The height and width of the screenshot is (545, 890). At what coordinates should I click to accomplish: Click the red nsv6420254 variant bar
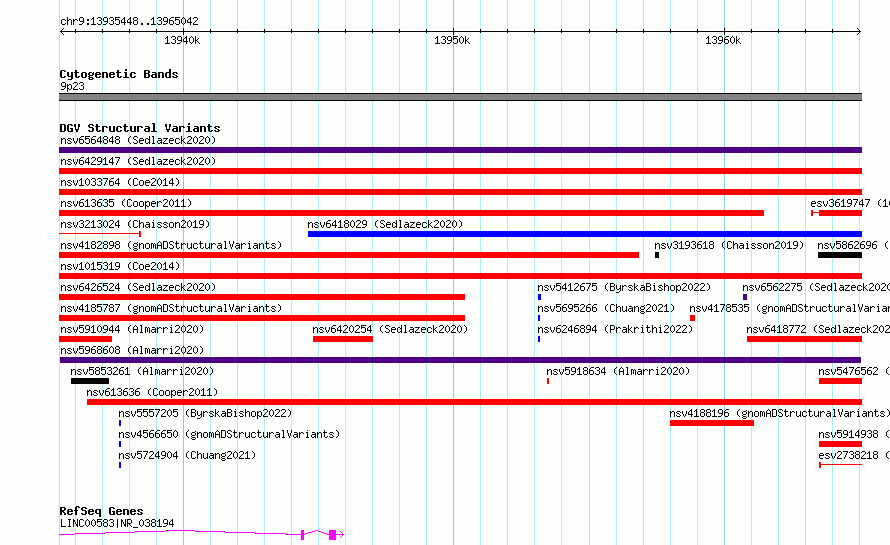[343, 339]
